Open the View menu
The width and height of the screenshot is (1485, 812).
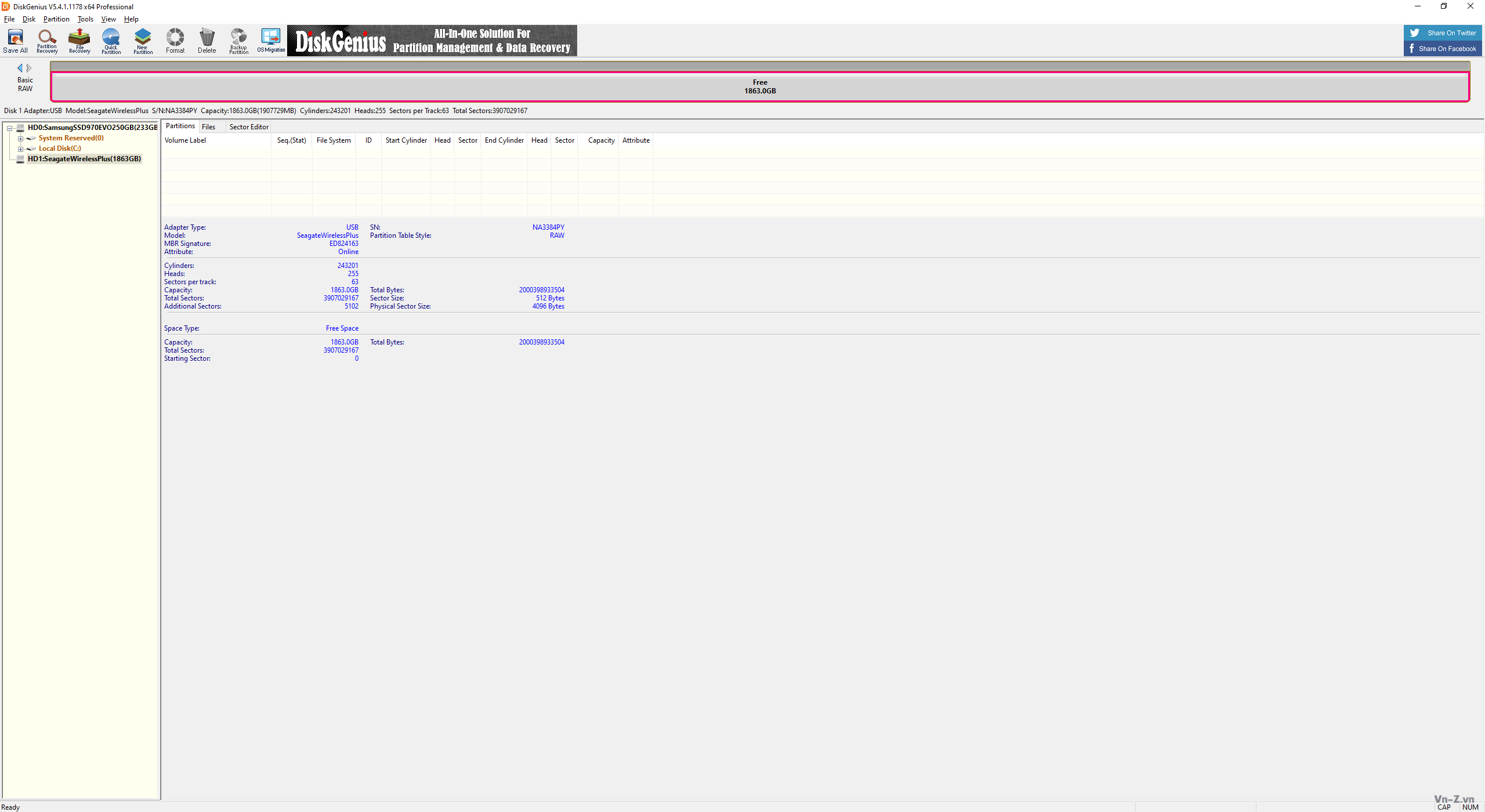tap(108, 19)
